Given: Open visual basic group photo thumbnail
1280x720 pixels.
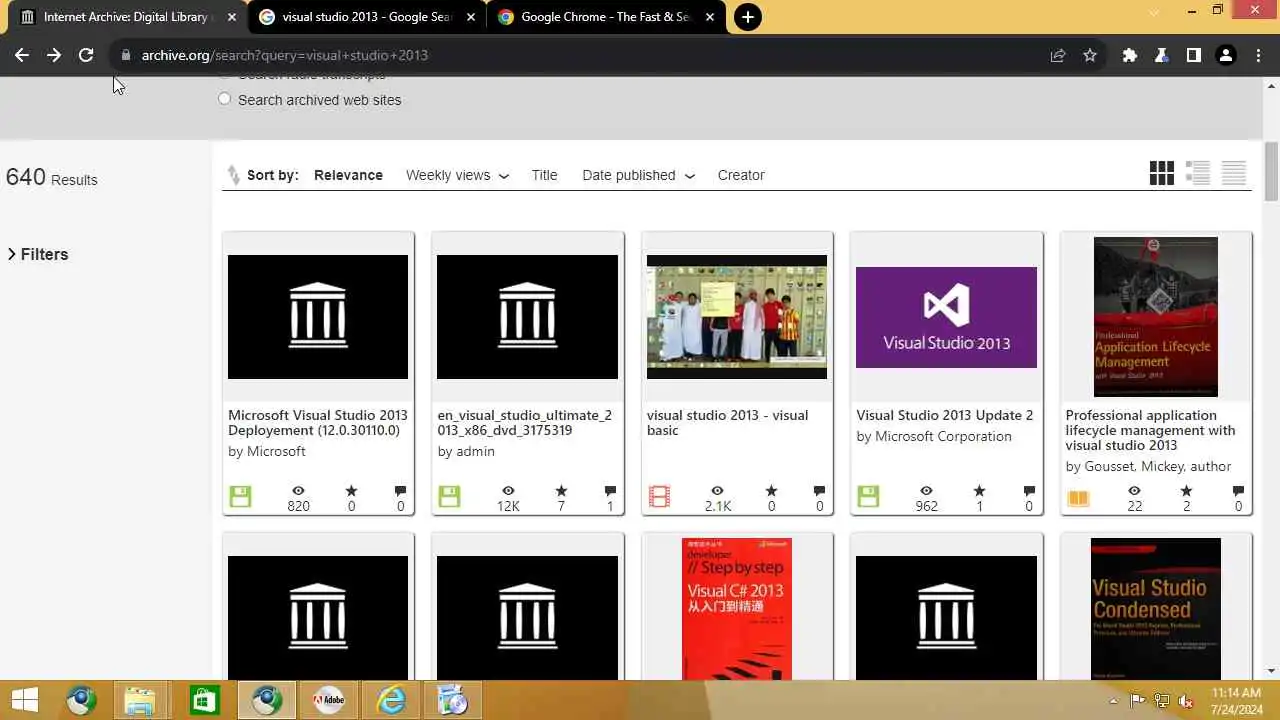Looking at the screenshot, I should point(737,317).
